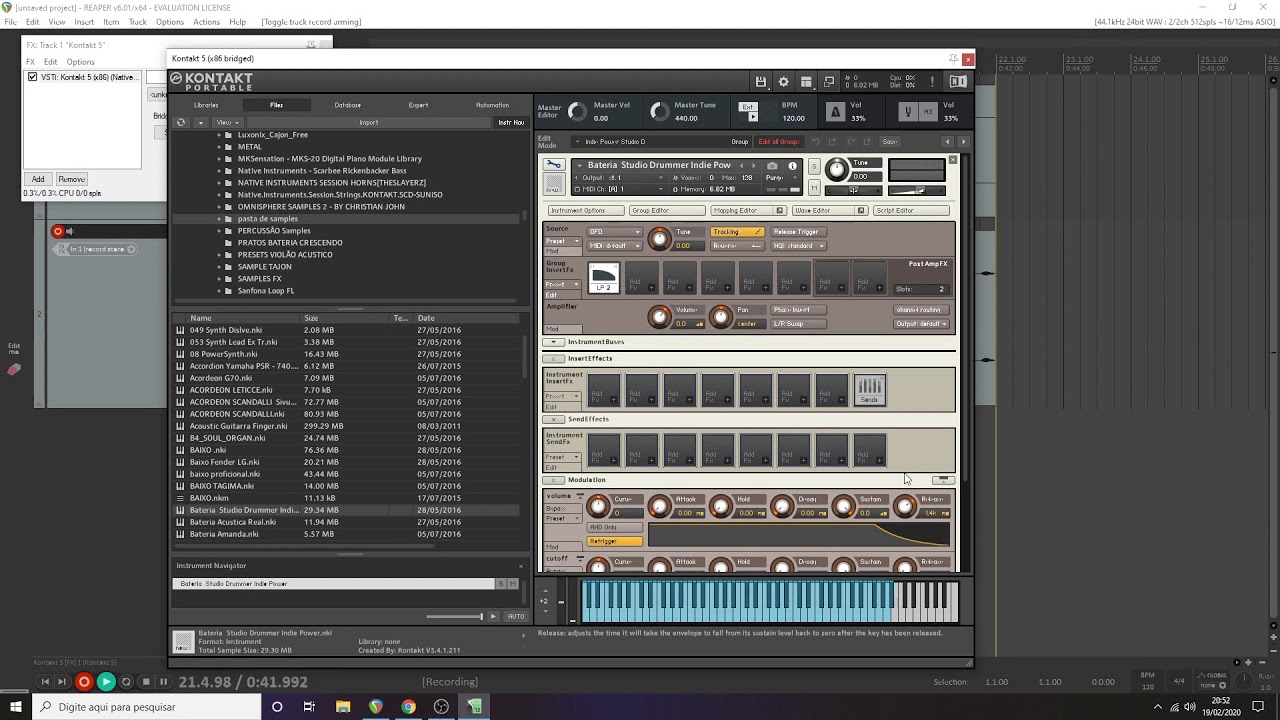Viewport: 1280px width, 720px height.
Task: Open Kontakt options gear icon
Action: pos(784,82)
